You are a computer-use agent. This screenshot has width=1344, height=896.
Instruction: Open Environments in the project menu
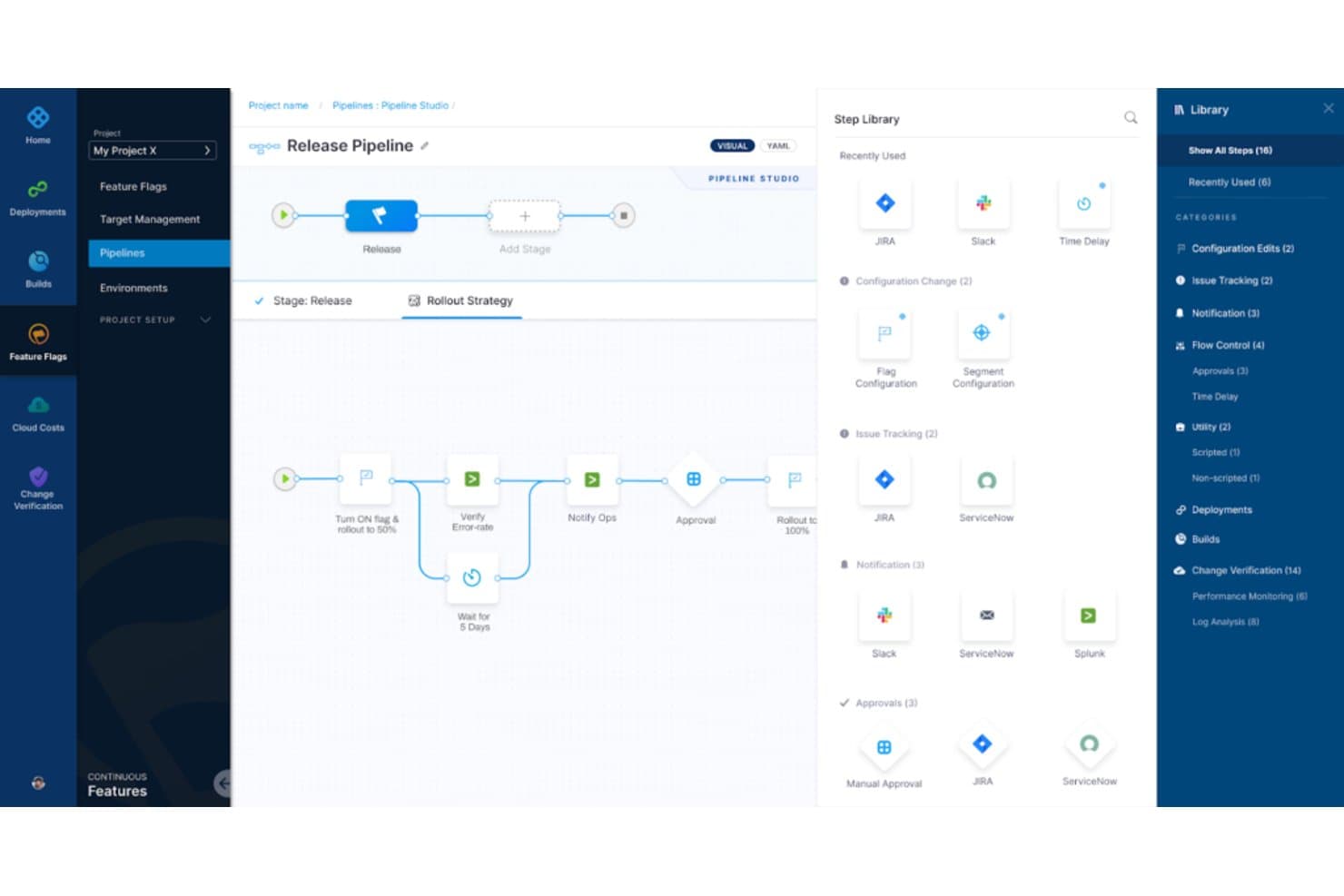(133, 288)
